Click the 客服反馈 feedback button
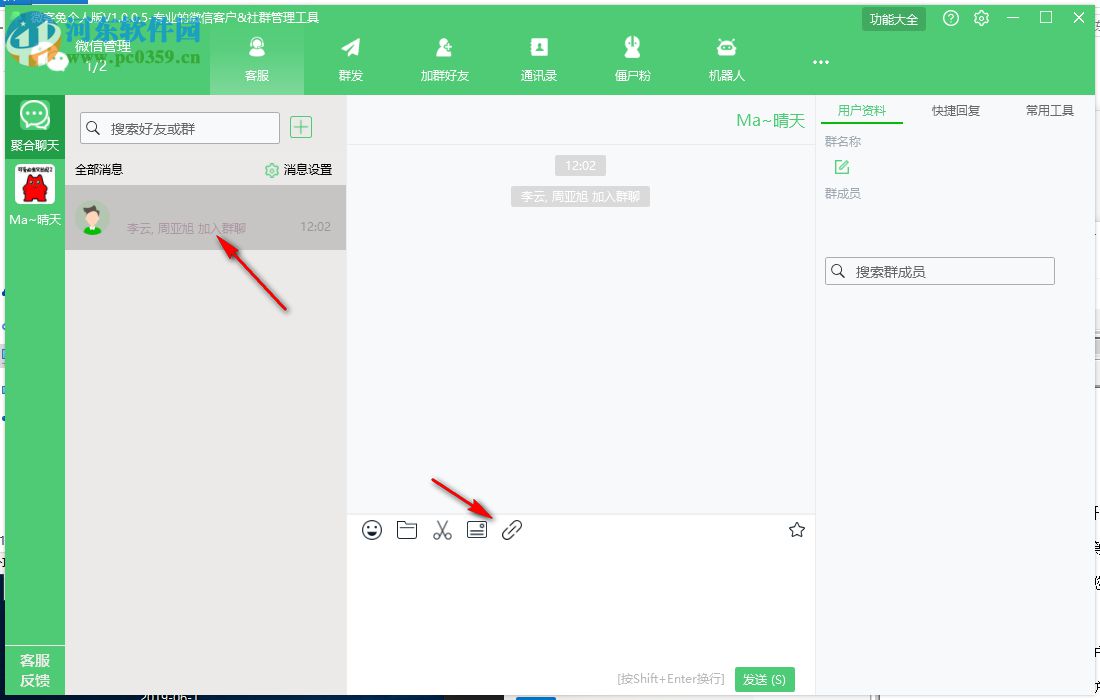Viewport: 1100px width, 700px height. point(34,670)
